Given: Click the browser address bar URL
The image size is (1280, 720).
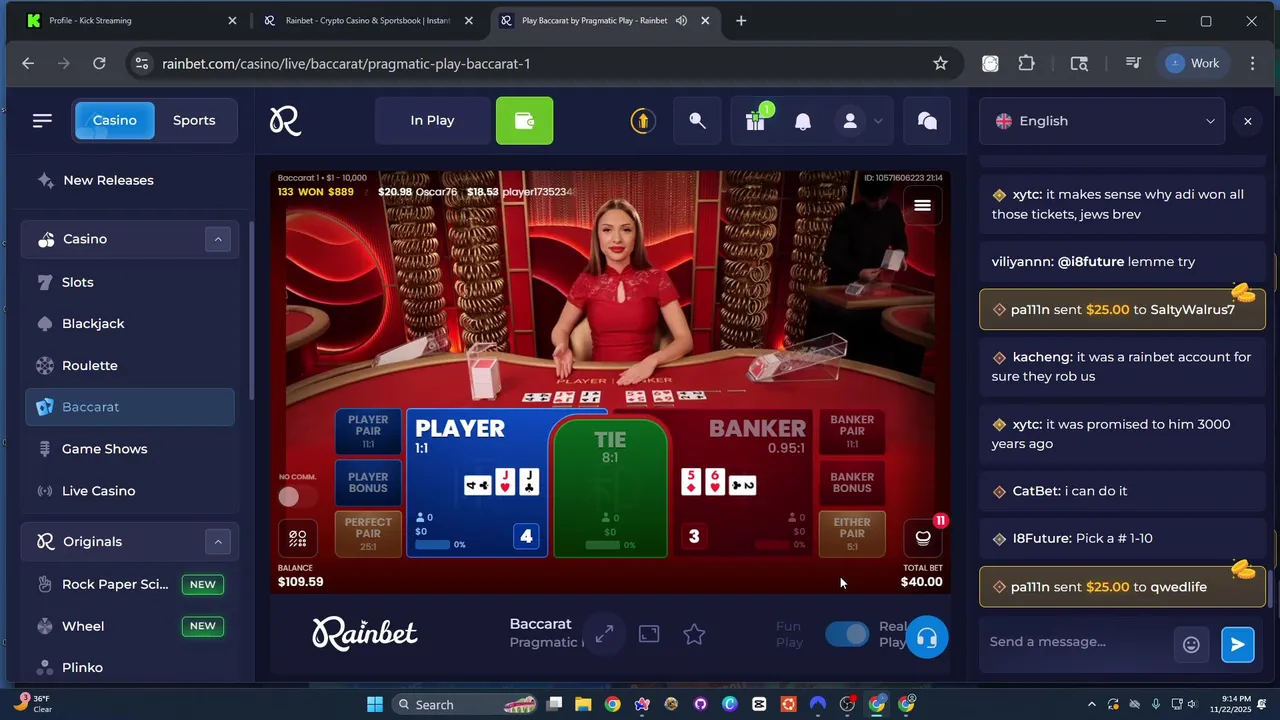Looking at the screenshot, I should pyautogui.click(x=346, y=63).
